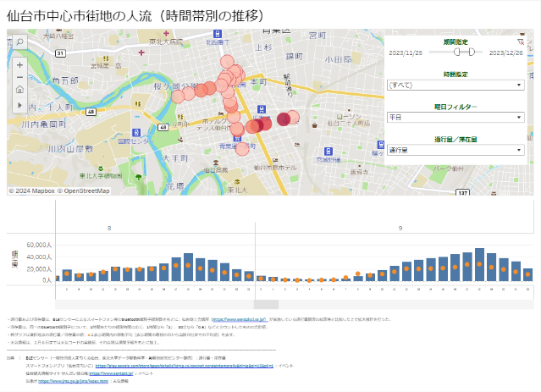
Task: Open the weather agency source link
Action: pyautogui.click(x=73, y=381)
